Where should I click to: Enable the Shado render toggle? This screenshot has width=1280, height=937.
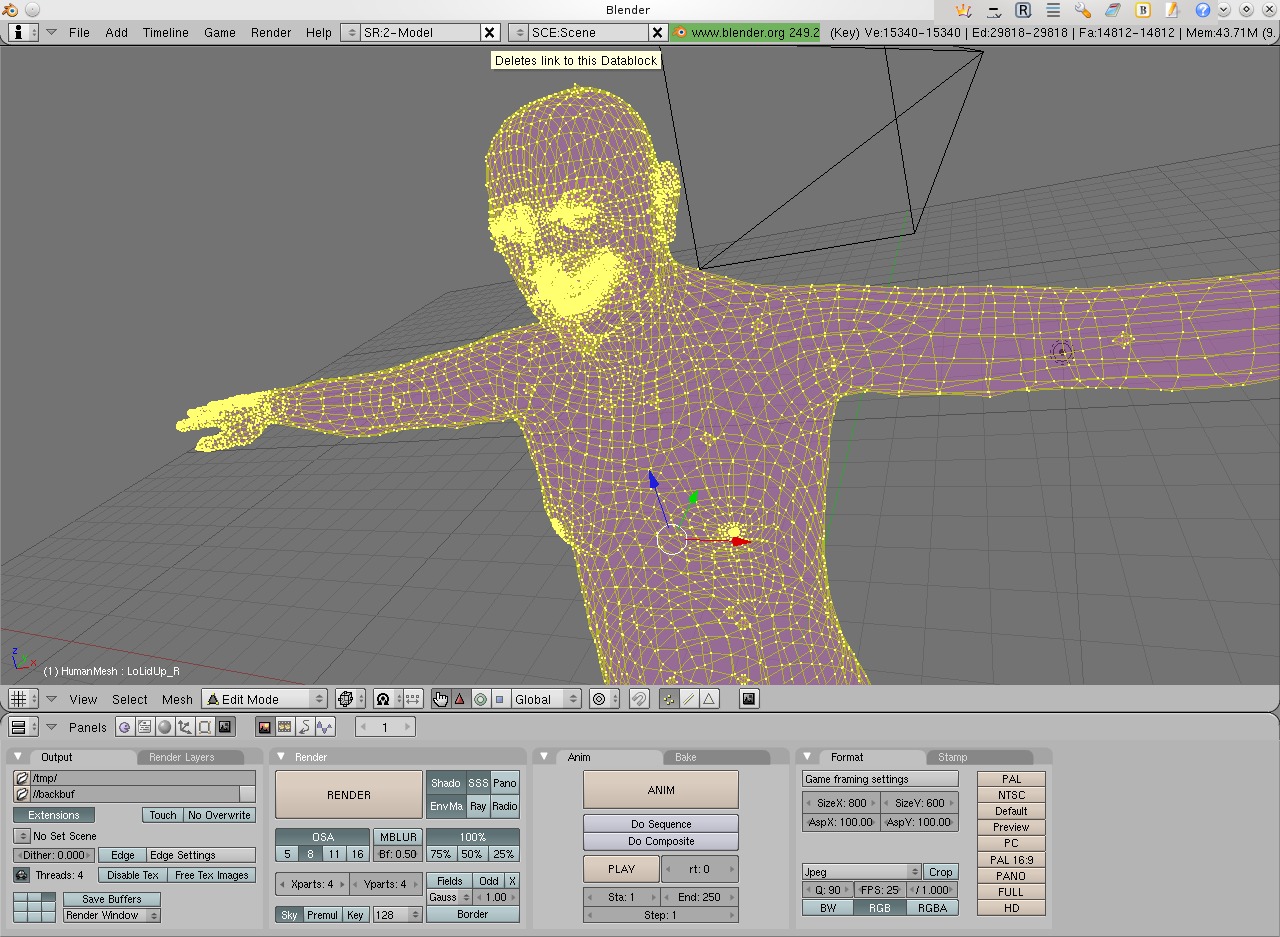447,783
